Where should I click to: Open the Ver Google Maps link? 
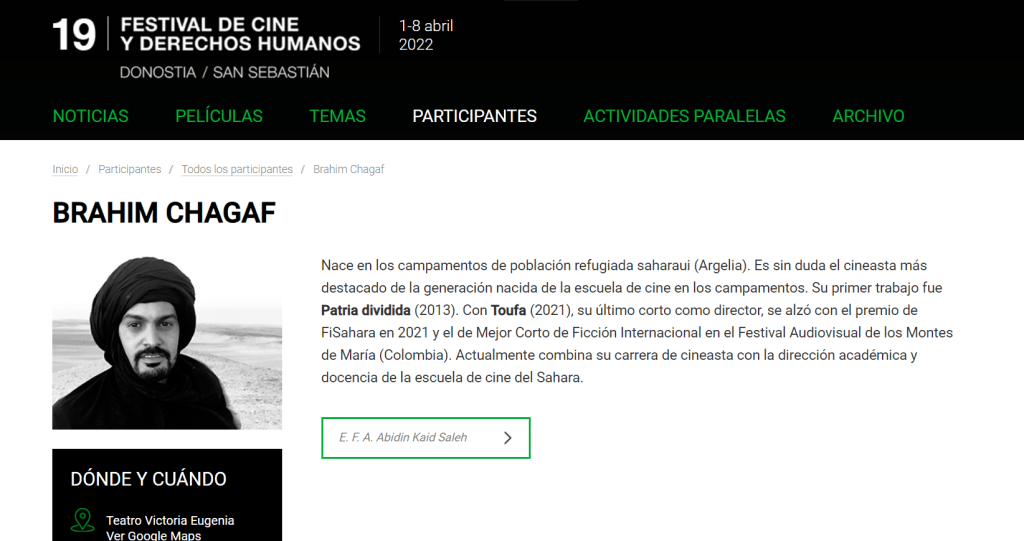point(153,535)
